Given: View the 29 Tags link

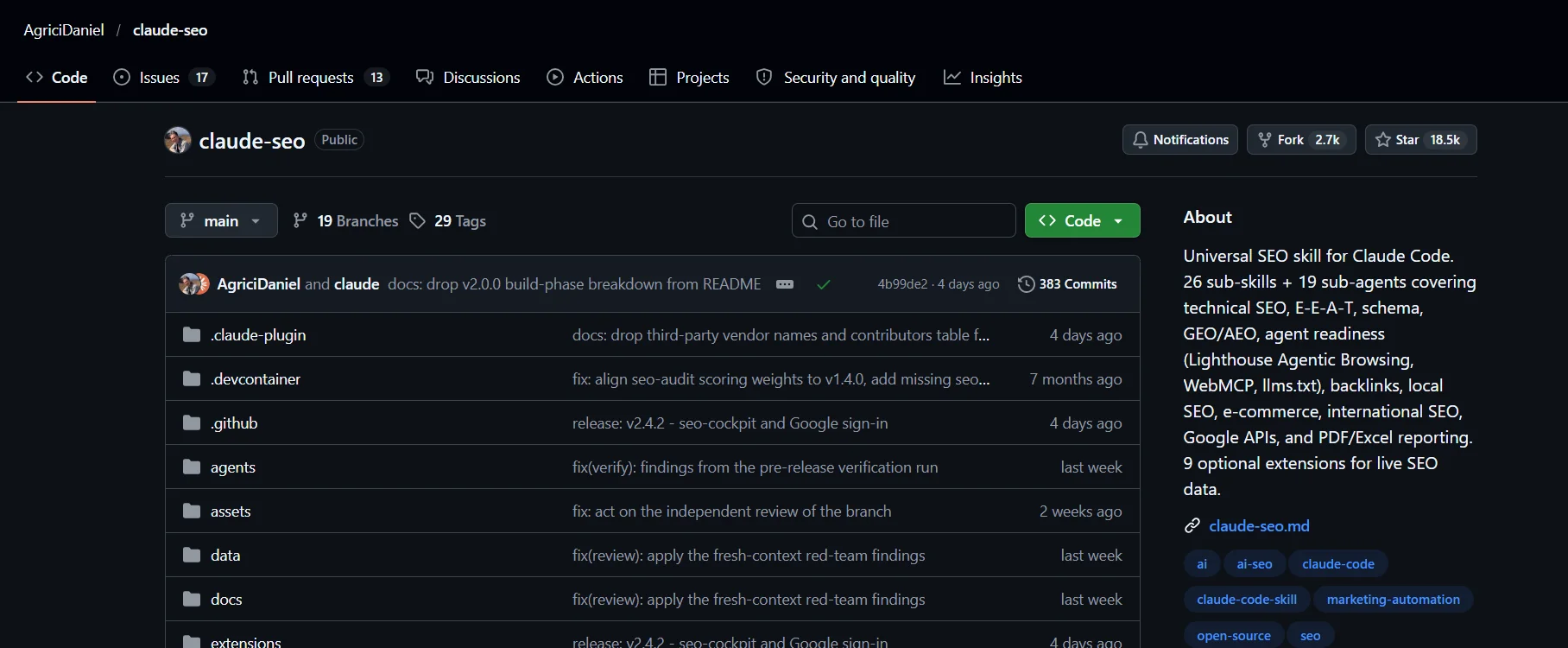Looking at the screenshot, I should tap(447, 221).
